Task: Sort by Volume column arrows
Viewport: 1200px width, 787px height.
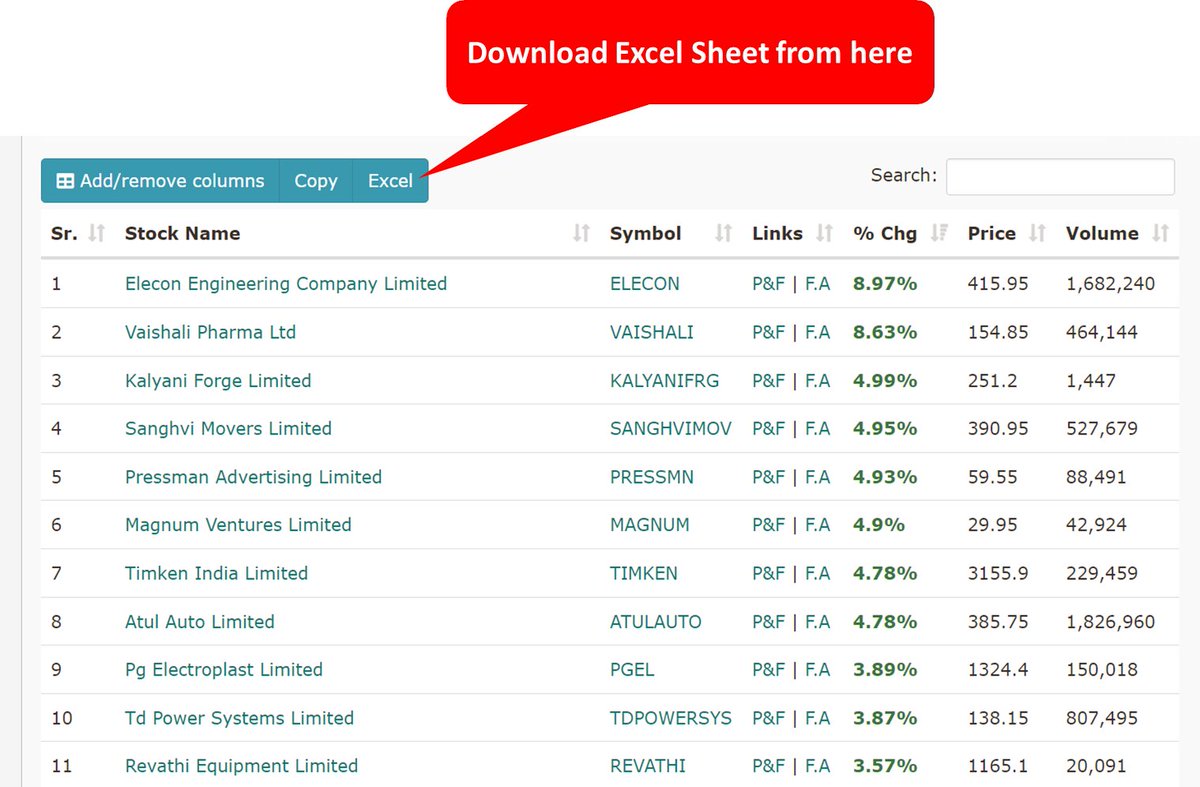Action: pos(1160,233)
